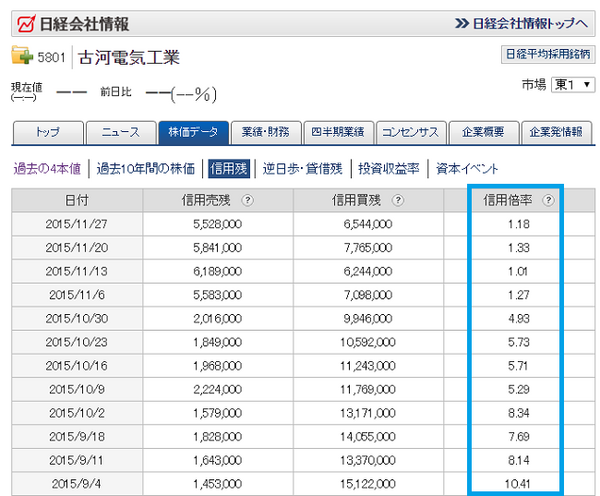Select date cell 2015/11/6
Image resolution: width=600 pixels, height=496 pixels.
tap(77, 295)
